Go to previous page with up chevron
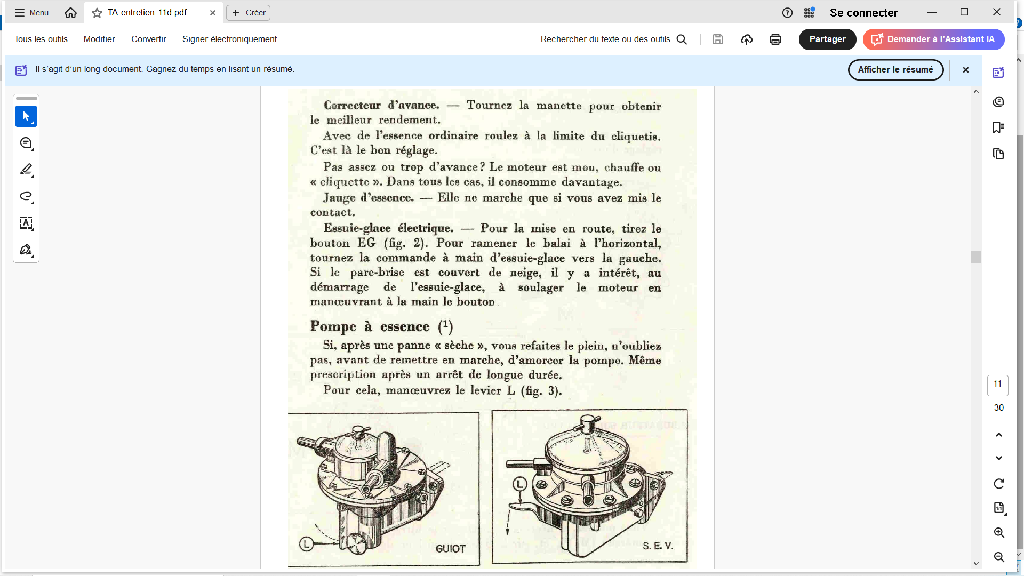 tap(998, 436)
